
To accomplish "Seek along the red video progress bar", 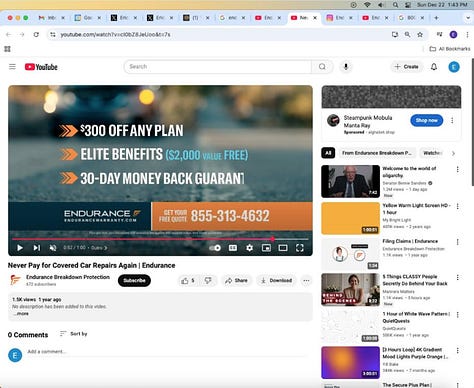I will (x=160, y=239).
